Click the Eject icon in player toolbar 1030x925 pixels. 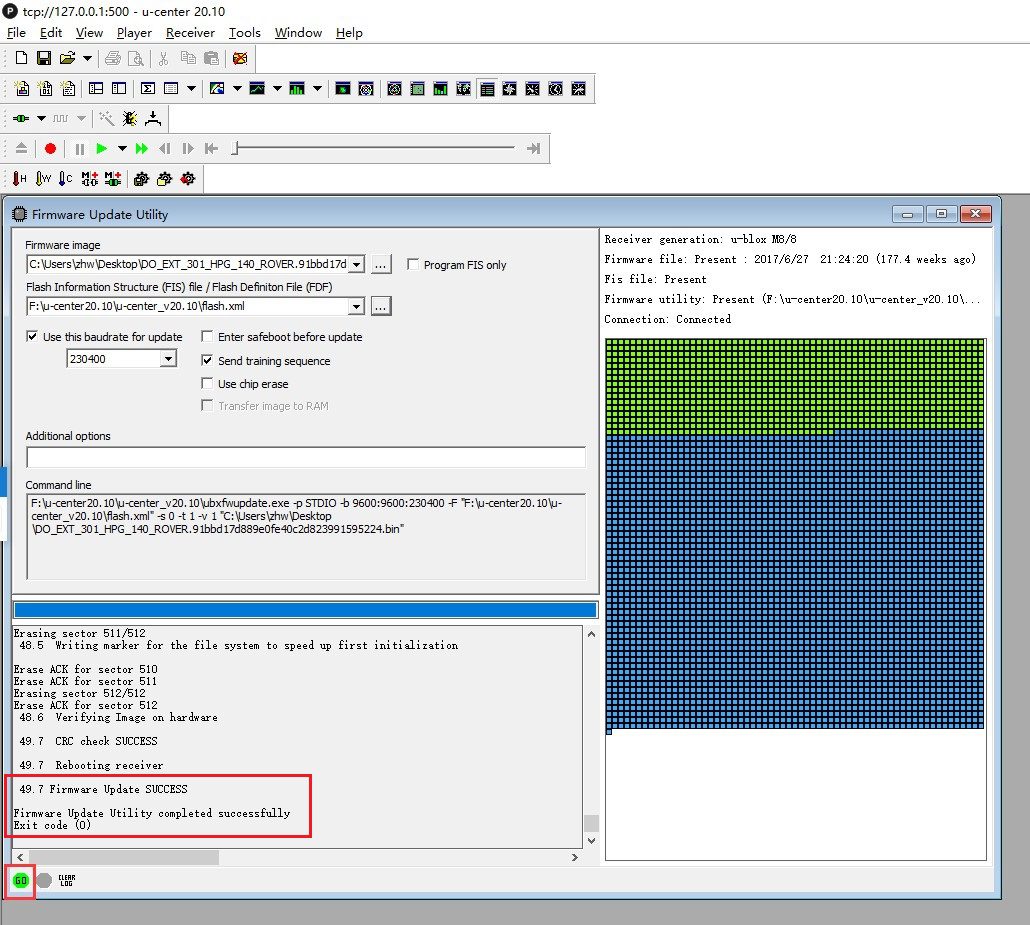coord(21,148)
